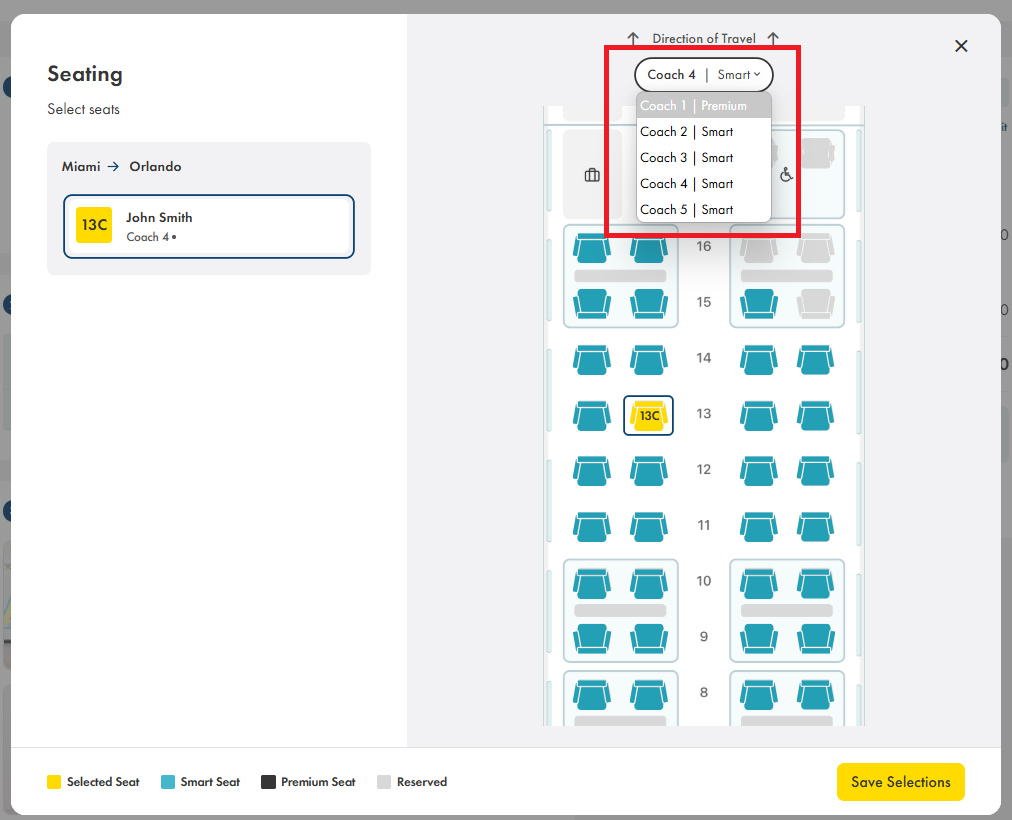The height and width of the screenshot is (820, 1012).
Task: Click the luggage rack icon
Action: point(592,175)
